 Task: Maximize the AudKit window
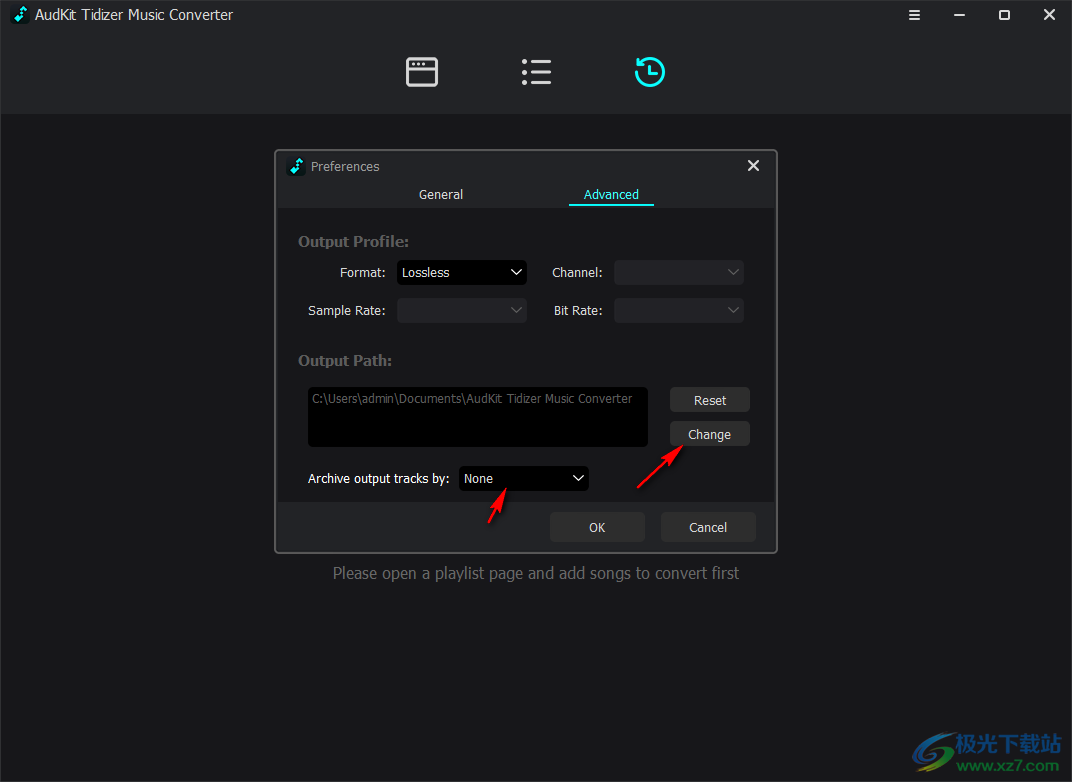[1004, 15]
